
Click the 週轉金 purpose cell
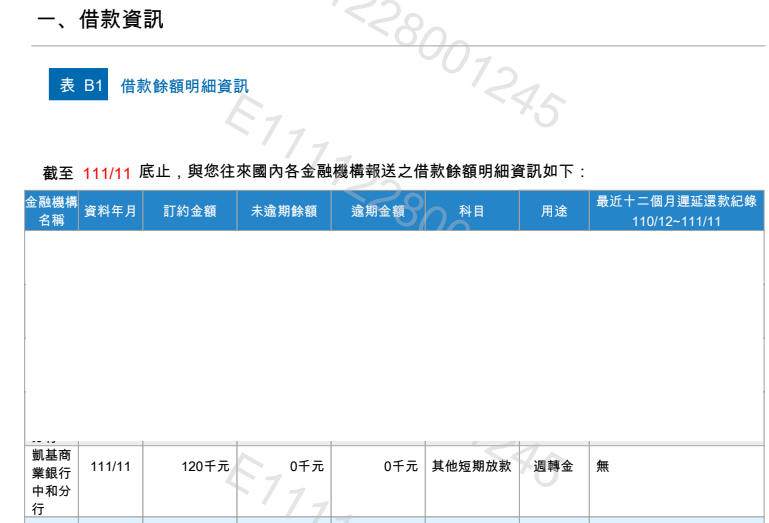coord(553,466)
